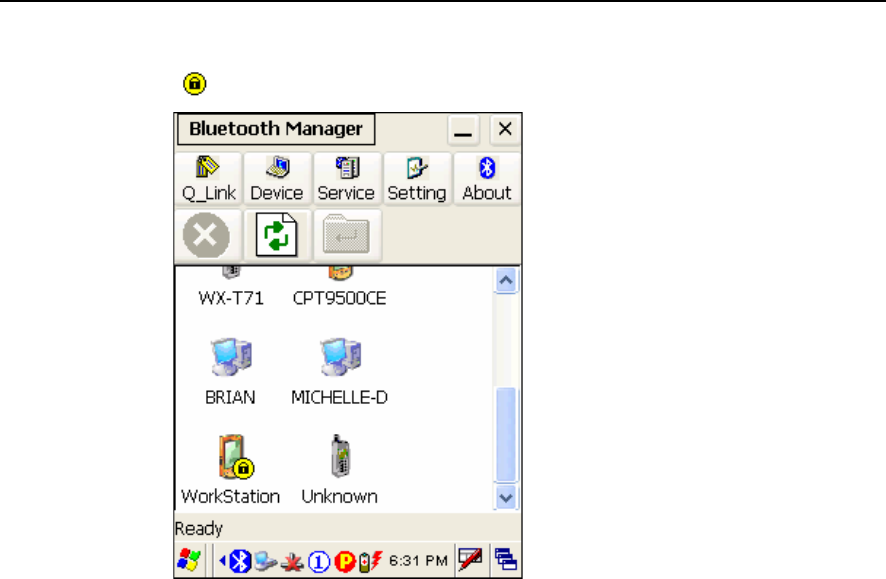Click the green refresh devices icon
The height and width of the screenshot is (579, 886).
[276, 235]
